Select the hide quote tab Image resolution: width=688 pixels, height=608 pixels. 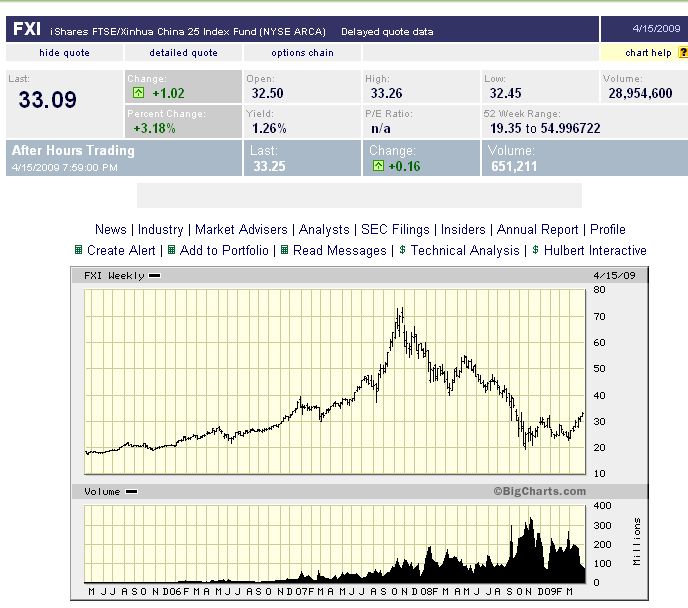coord(64,53)
